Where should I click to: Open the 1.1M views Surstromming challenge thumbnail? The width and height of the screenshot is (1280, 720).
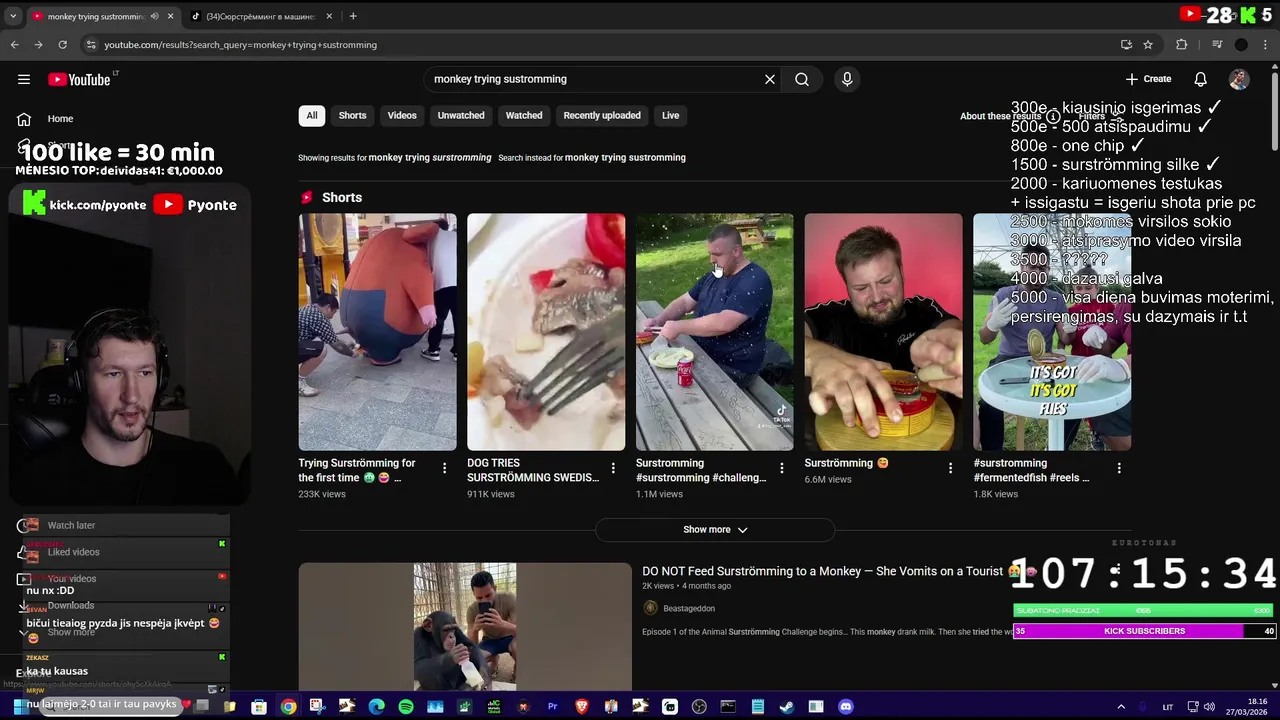pyautogui.click(x=715, y=332)
